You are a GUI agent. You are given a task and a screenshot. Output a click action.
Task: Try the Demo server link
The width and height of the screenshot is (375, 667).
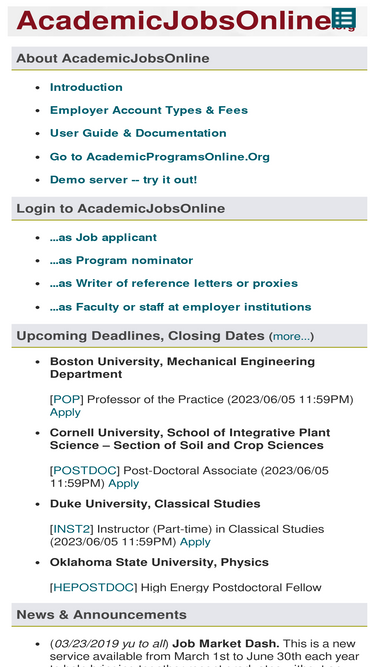coord(124,180)
